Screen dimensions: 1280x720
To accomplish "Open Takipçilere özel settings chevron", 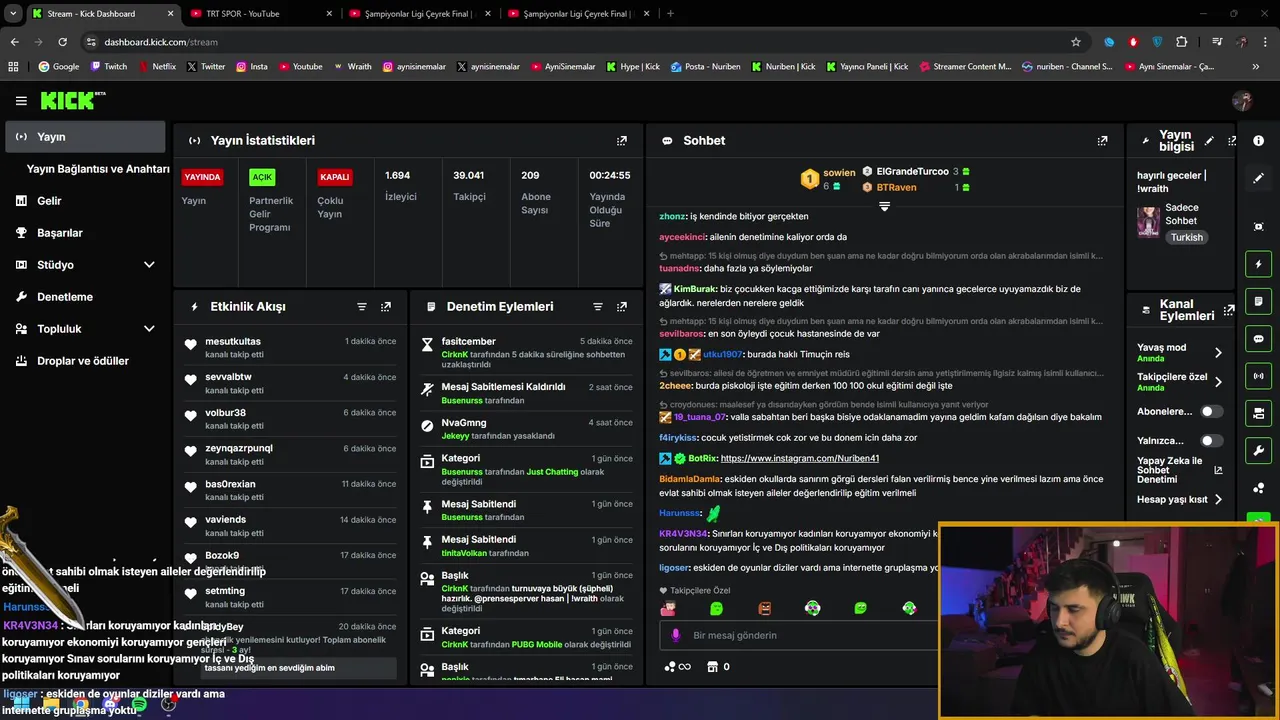I will [x=1218, y=382].
